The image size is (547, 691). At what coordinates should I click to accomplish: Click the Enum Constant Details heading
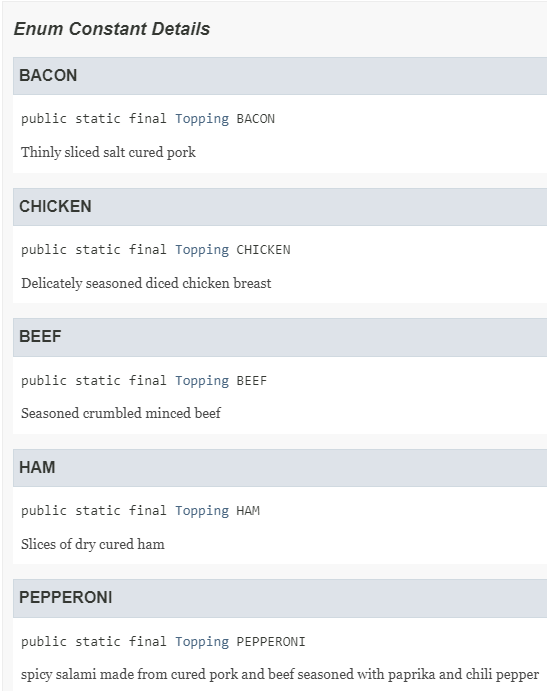[x=112, y=29]
